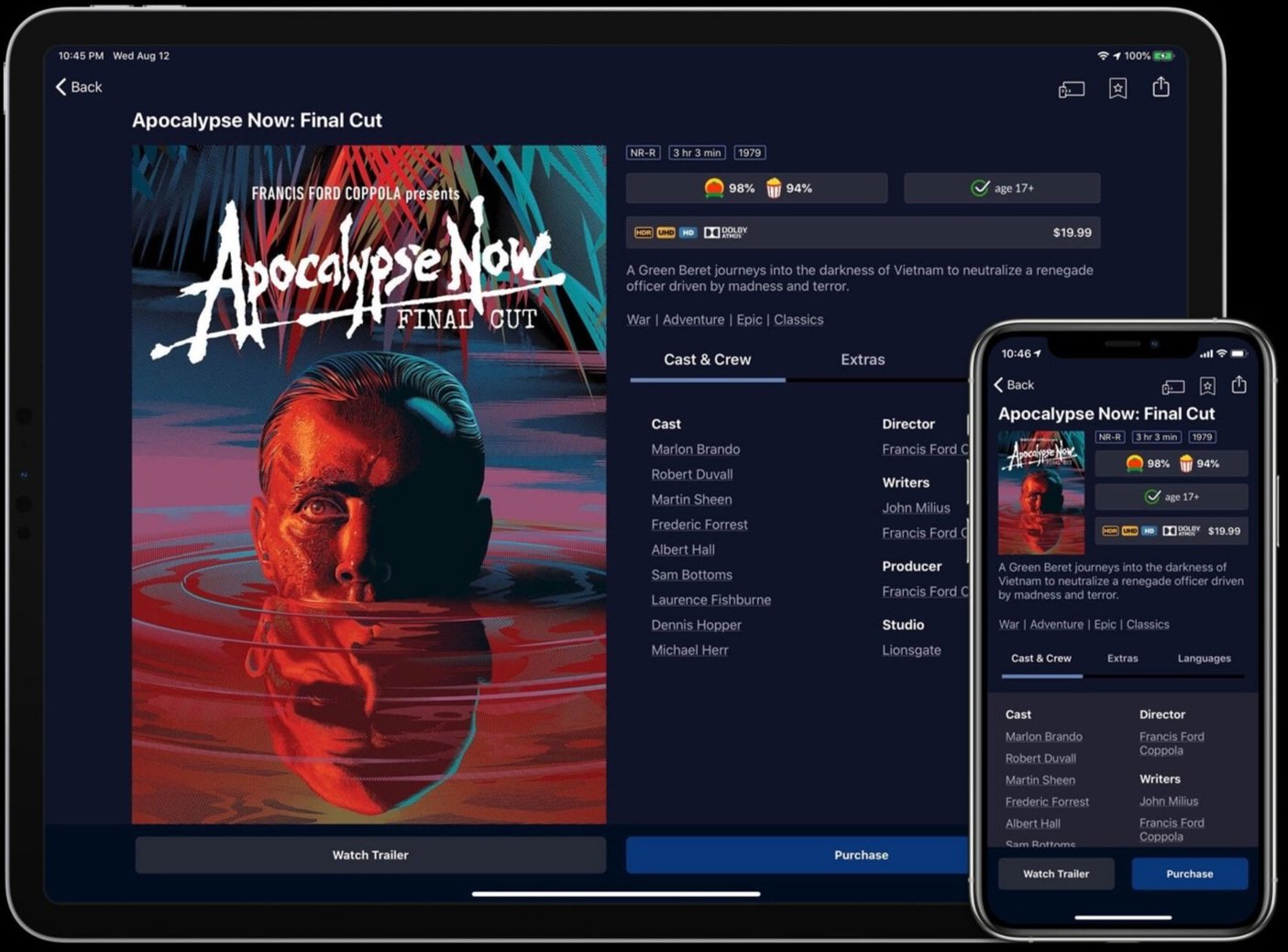Go Back using the iPhone chevron

pos(1014,385)
